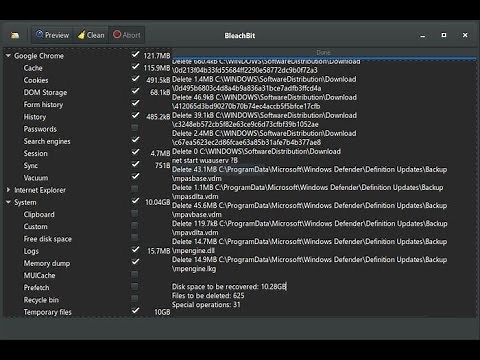This screenshot has width=480, height=360.
Task: Select the Cache item in the tree
Action: pyautogui.click(x=33, y=68)
